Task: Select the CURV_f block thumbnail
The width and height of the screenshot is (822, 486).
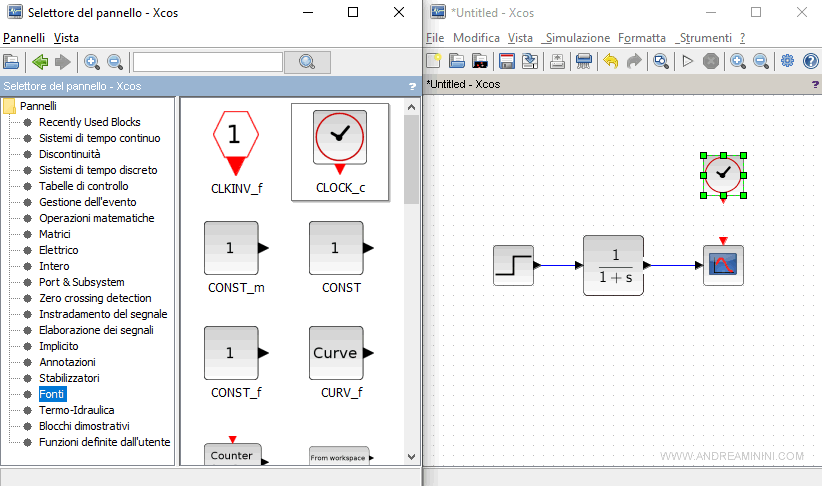Action: tap(341, 362)
